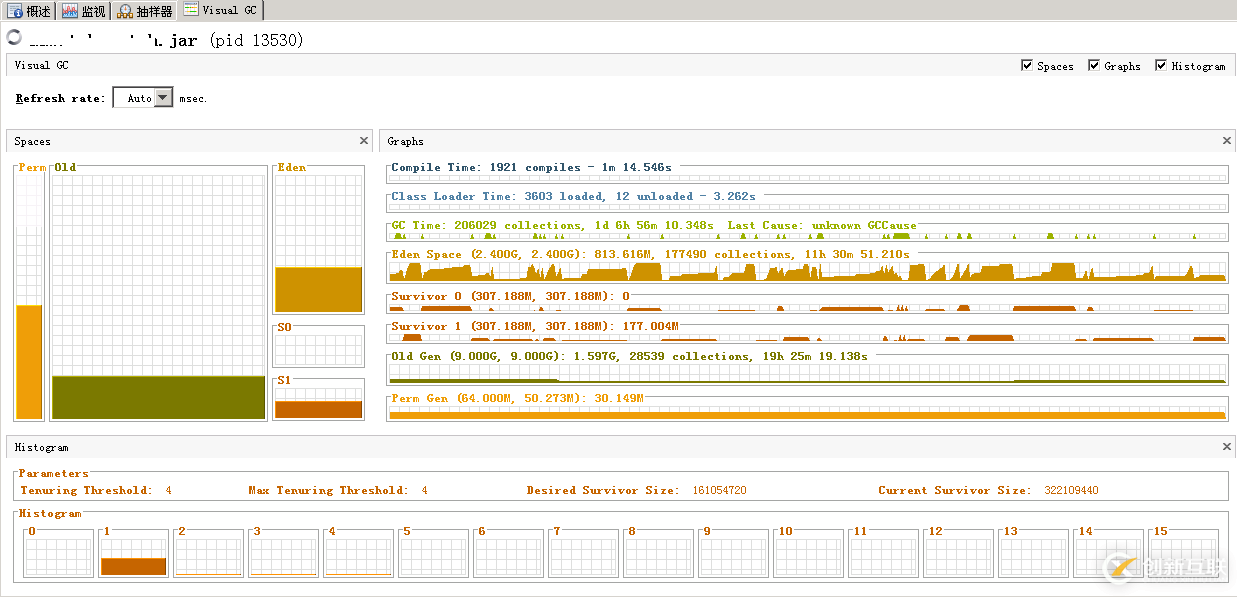Toggle the Histogram checkbox
1237x597 pixels.
[1161, 65]
